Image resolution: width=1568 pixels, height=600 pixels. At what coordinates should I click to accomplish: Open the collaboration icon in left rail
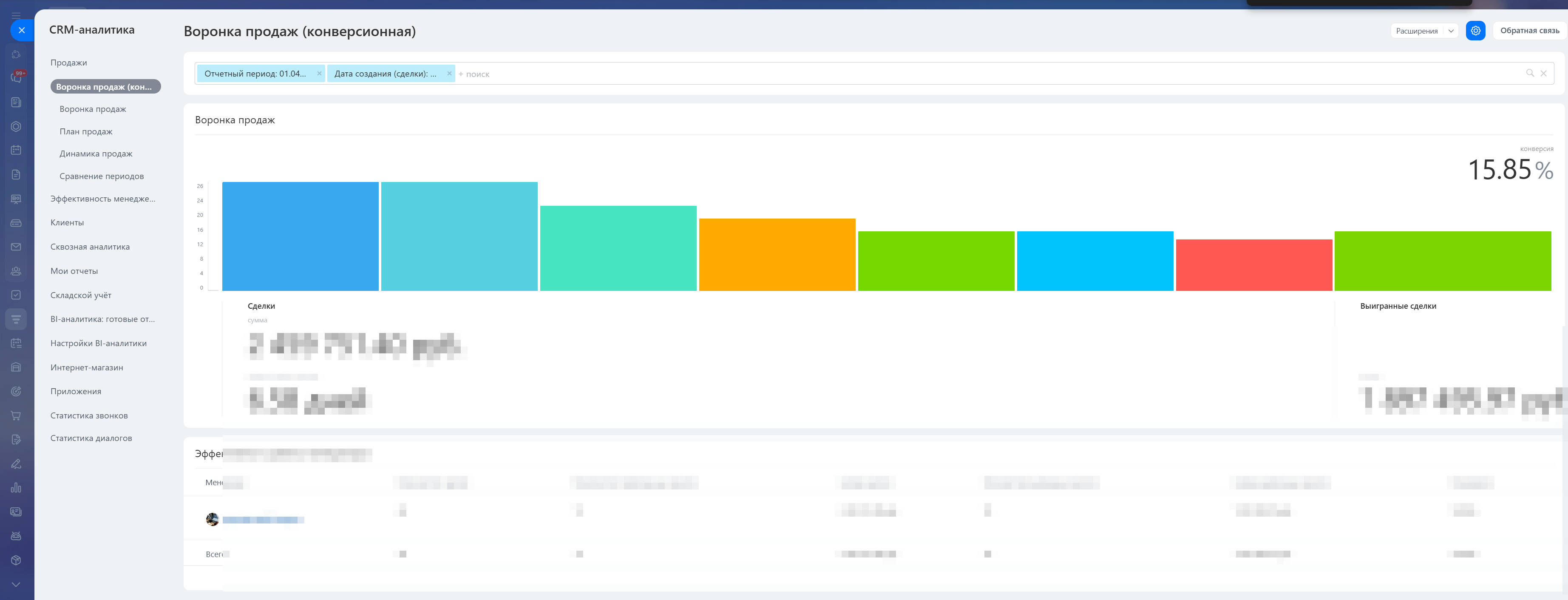coord(16,54)
